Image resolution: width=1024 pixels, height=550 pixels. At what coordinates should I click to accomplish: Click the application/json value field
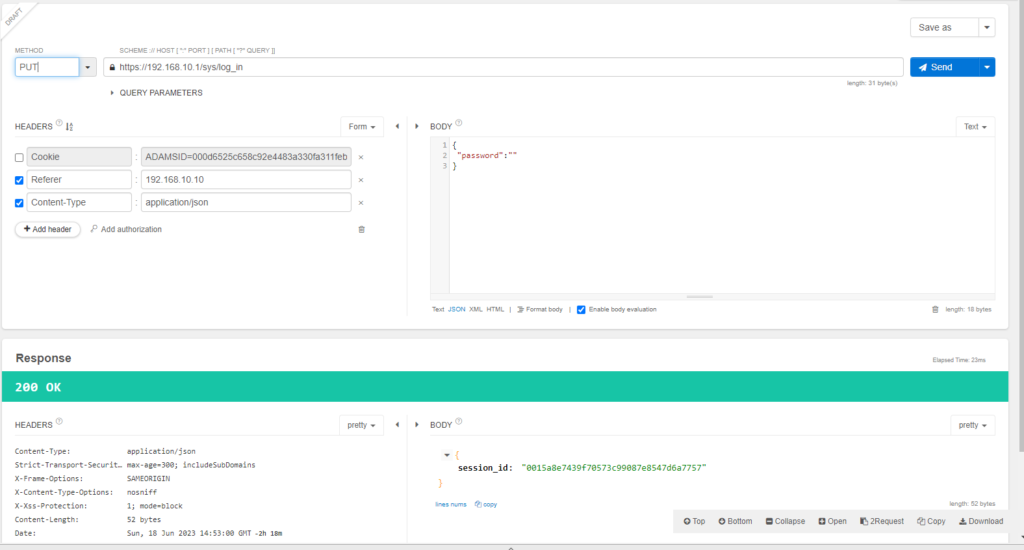246,202
